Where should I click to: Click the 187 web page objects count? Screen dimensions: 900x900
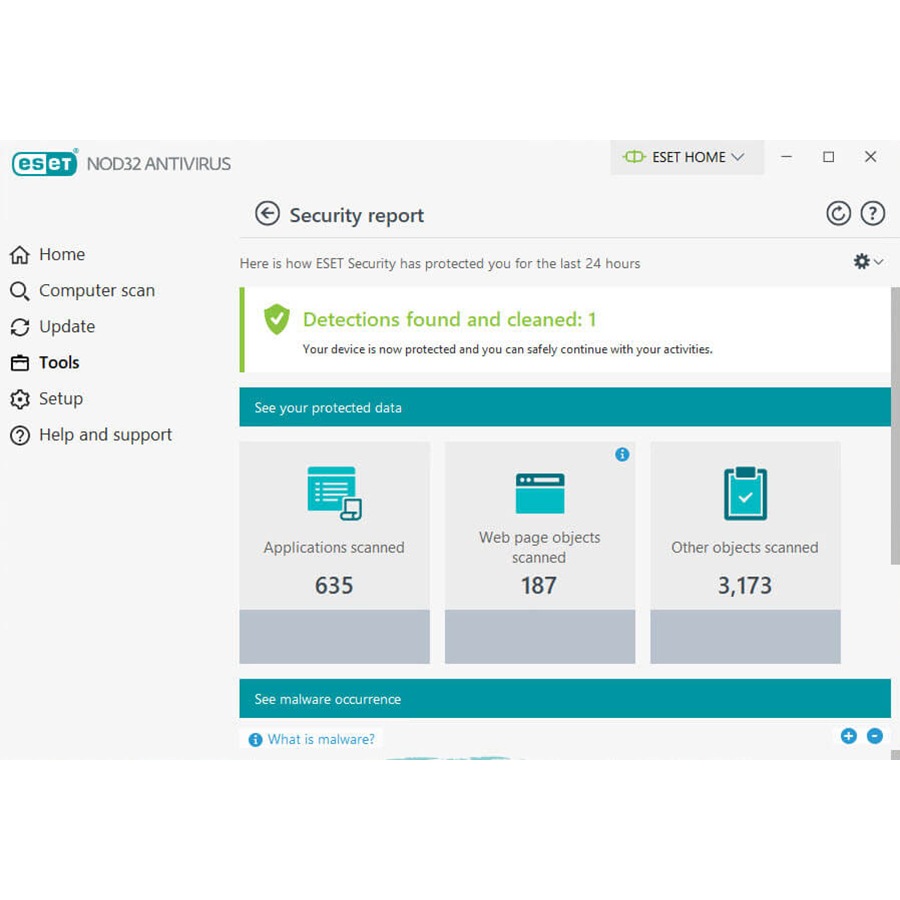(x=538, y=585)
